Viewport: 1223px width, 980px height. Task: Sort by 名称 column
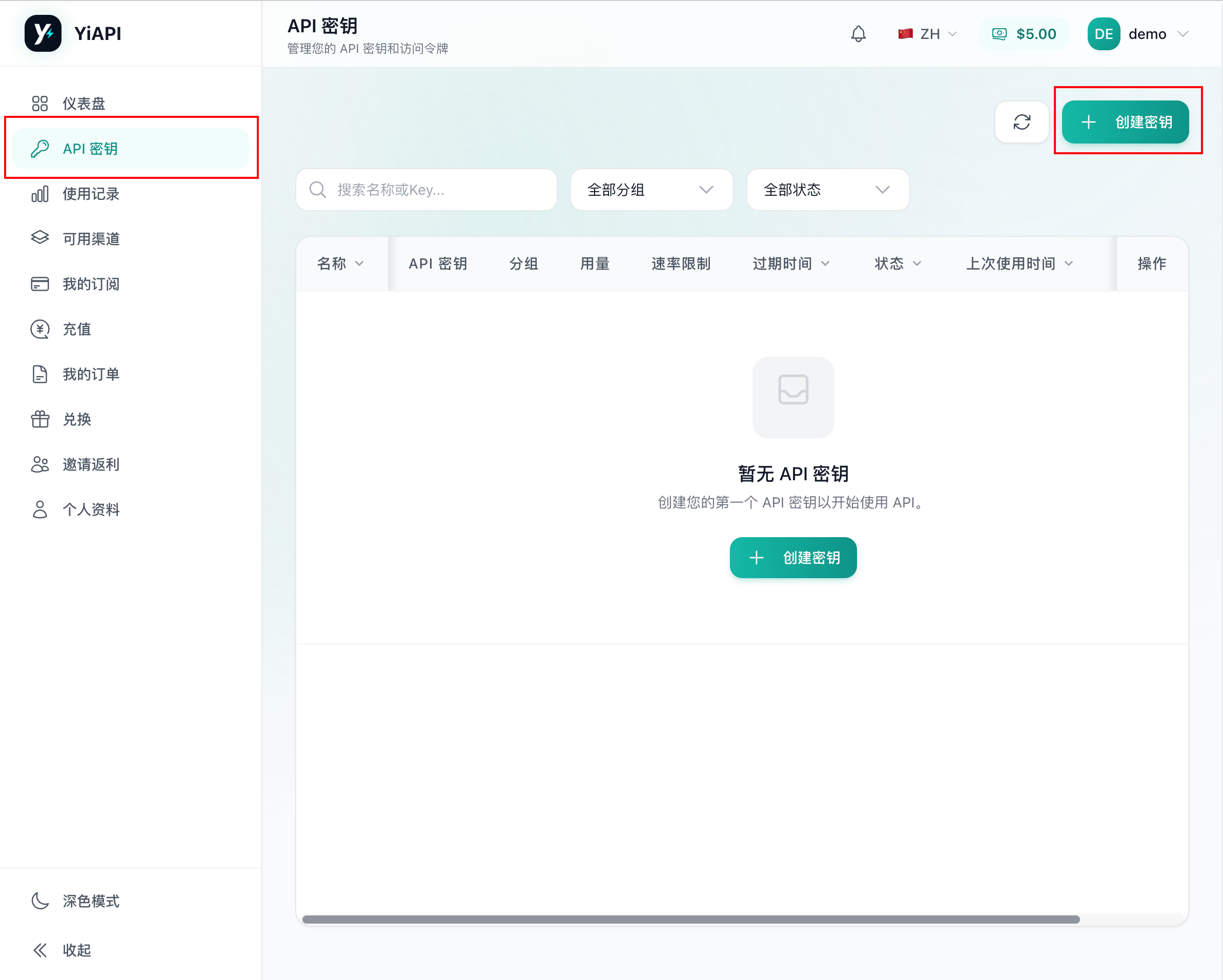tap(340, 263)
